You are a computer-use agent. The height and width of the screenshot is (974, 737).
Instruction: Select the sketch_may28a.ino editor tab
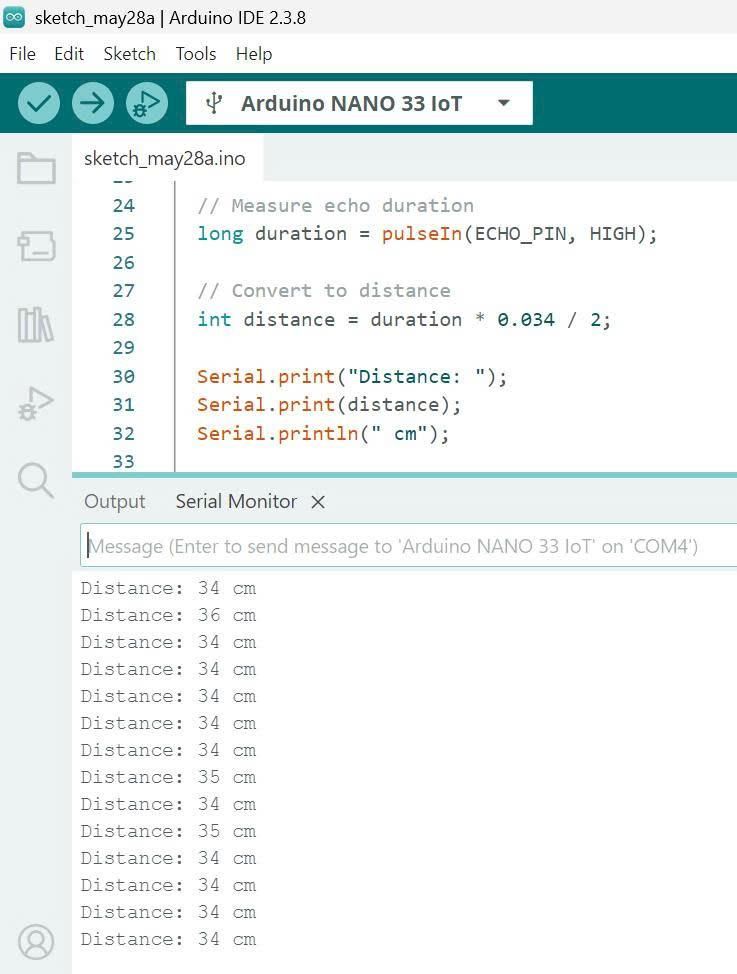pos(165,158)
